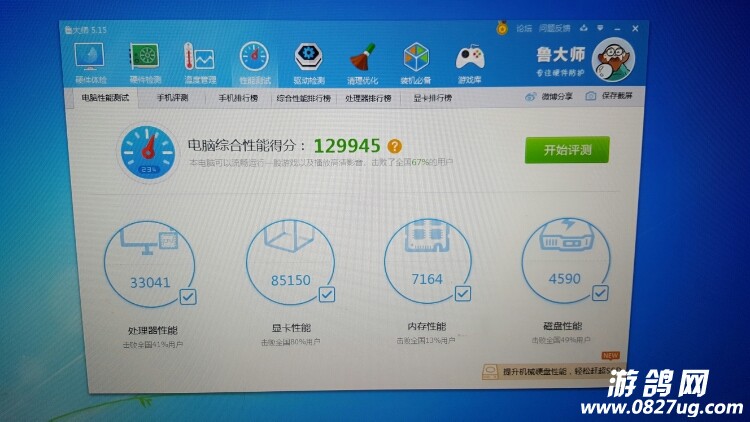This screenshot has height=422, width=750.
Task: Click the blue speedometer gauge showing 23%
Action: point(148,152)
